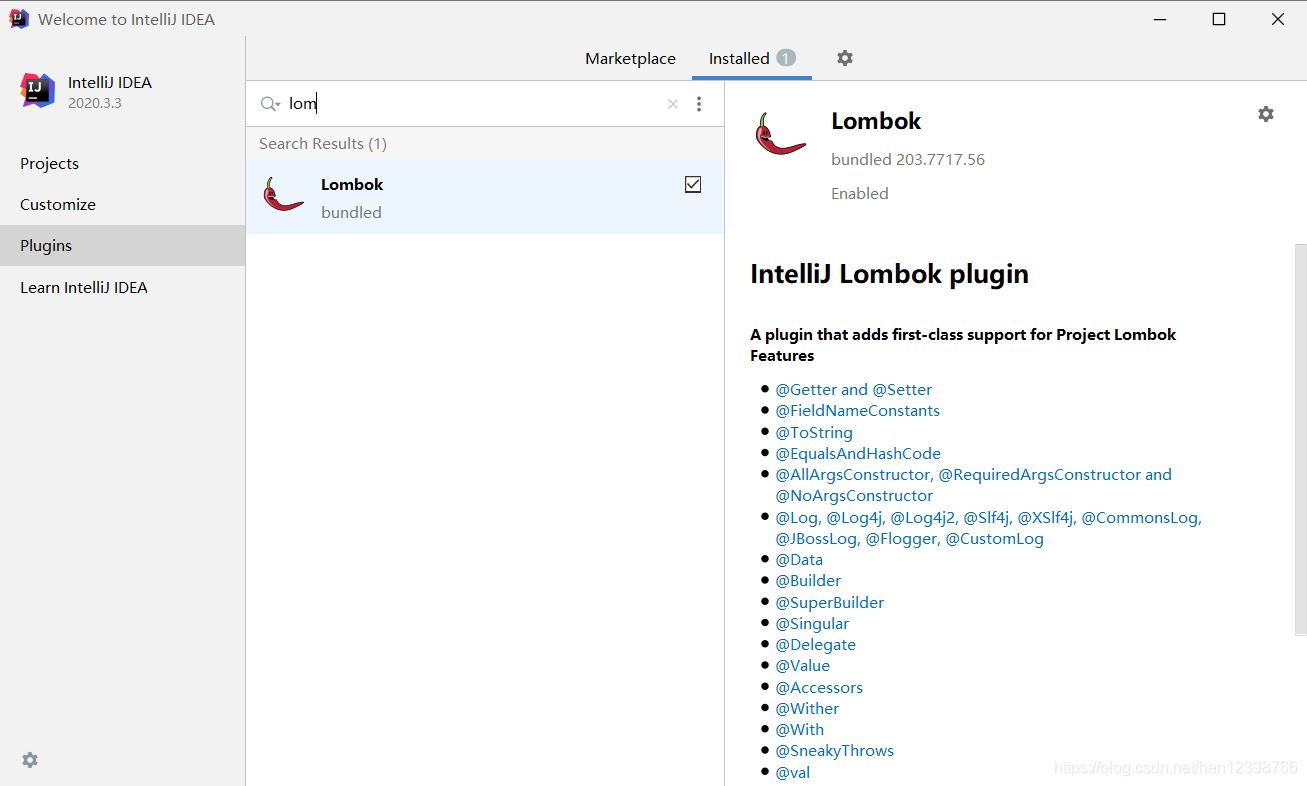Click the IntelliJ Lombok plugin heading

tap(889, 274)
